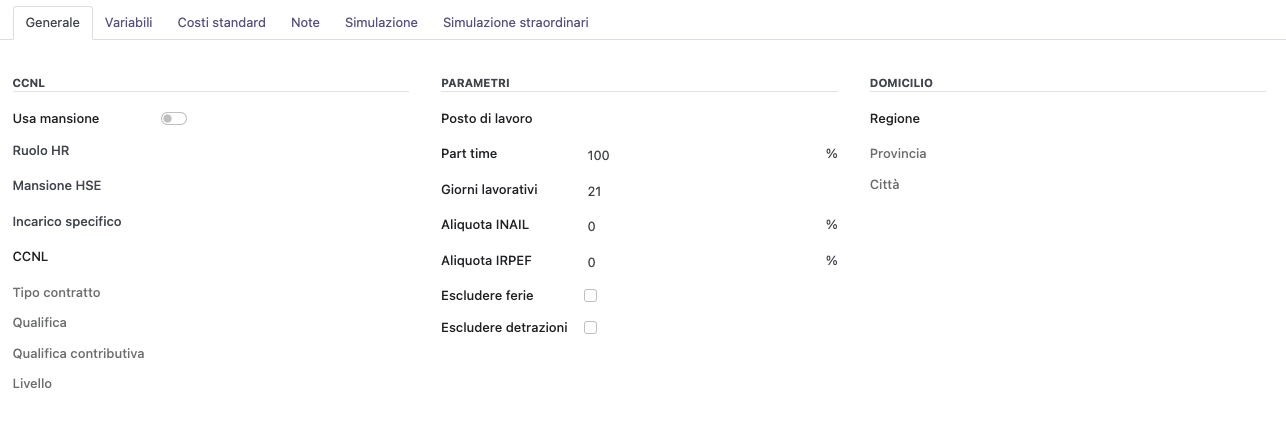Go to the Note tab
Viewport: 1286px width, 424px height.
pos(305,23)
